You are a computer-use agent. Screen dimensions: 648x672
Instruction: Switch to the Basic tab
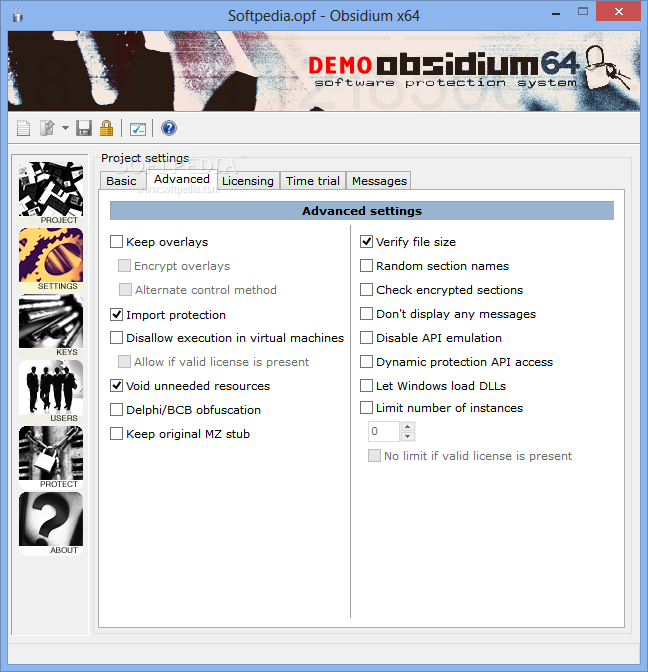click(121, 181)
